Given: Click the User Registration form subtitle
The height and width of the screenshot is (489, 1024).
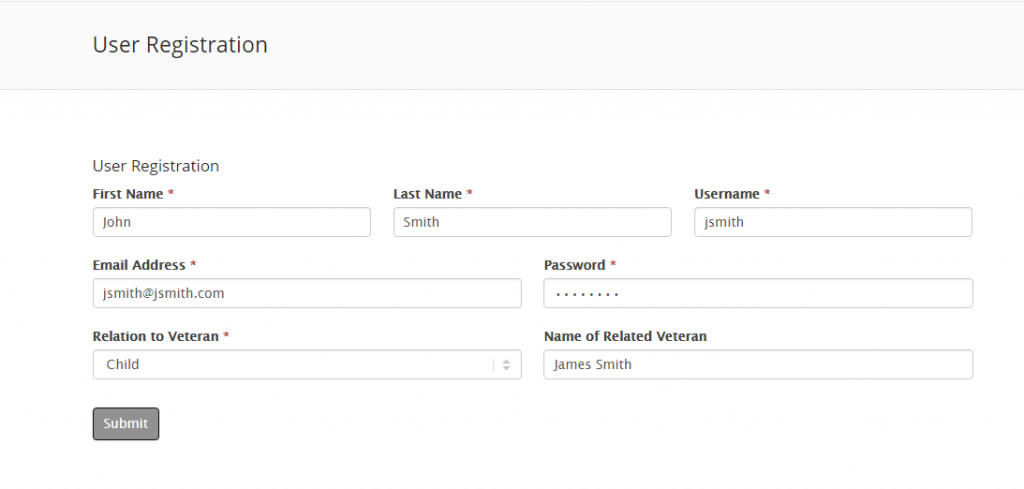Looking at the screenshot, I should point(156,166).
